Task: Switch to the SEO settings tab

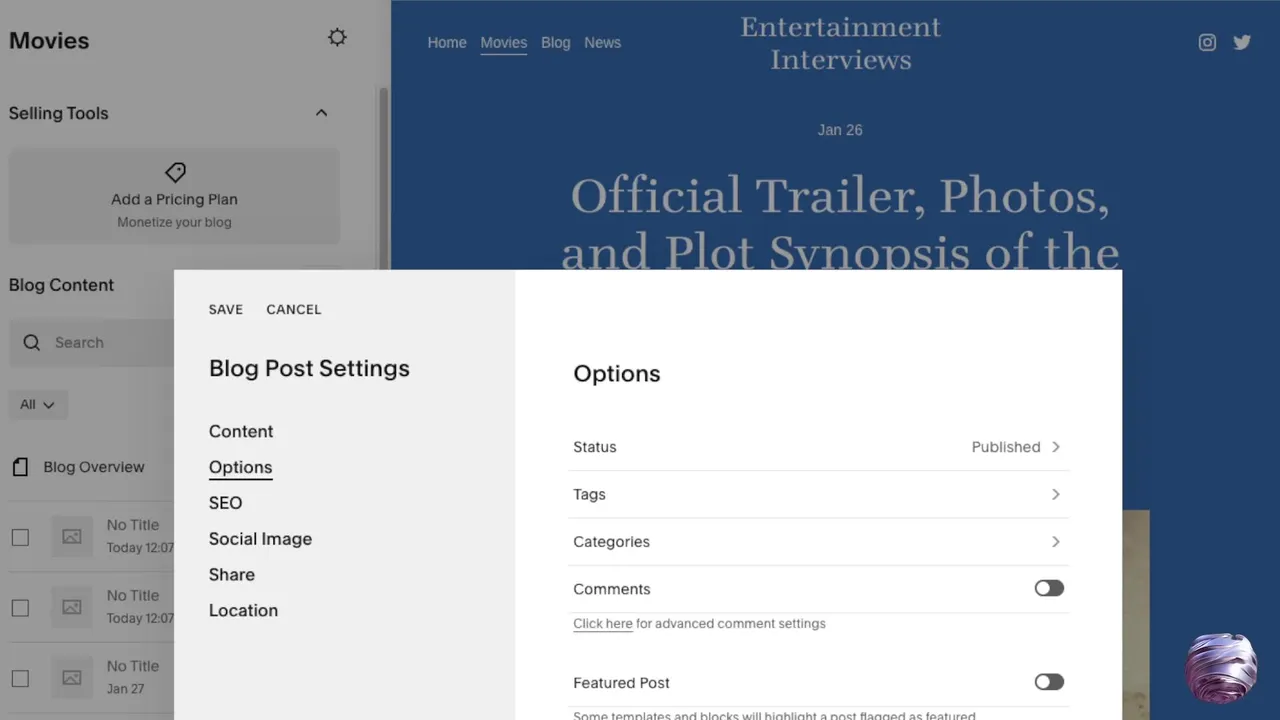Action: 225,503
